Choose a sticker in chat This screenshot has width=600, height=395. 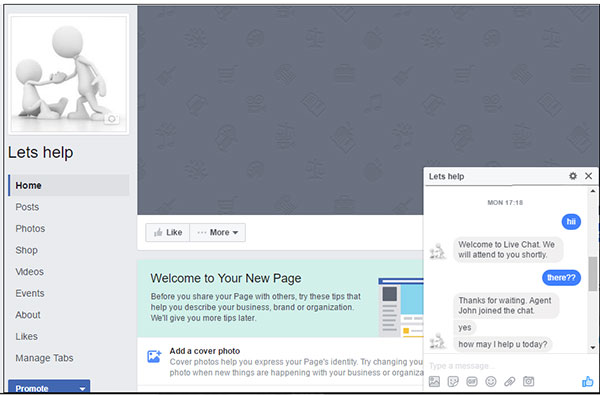click(453, 381)
